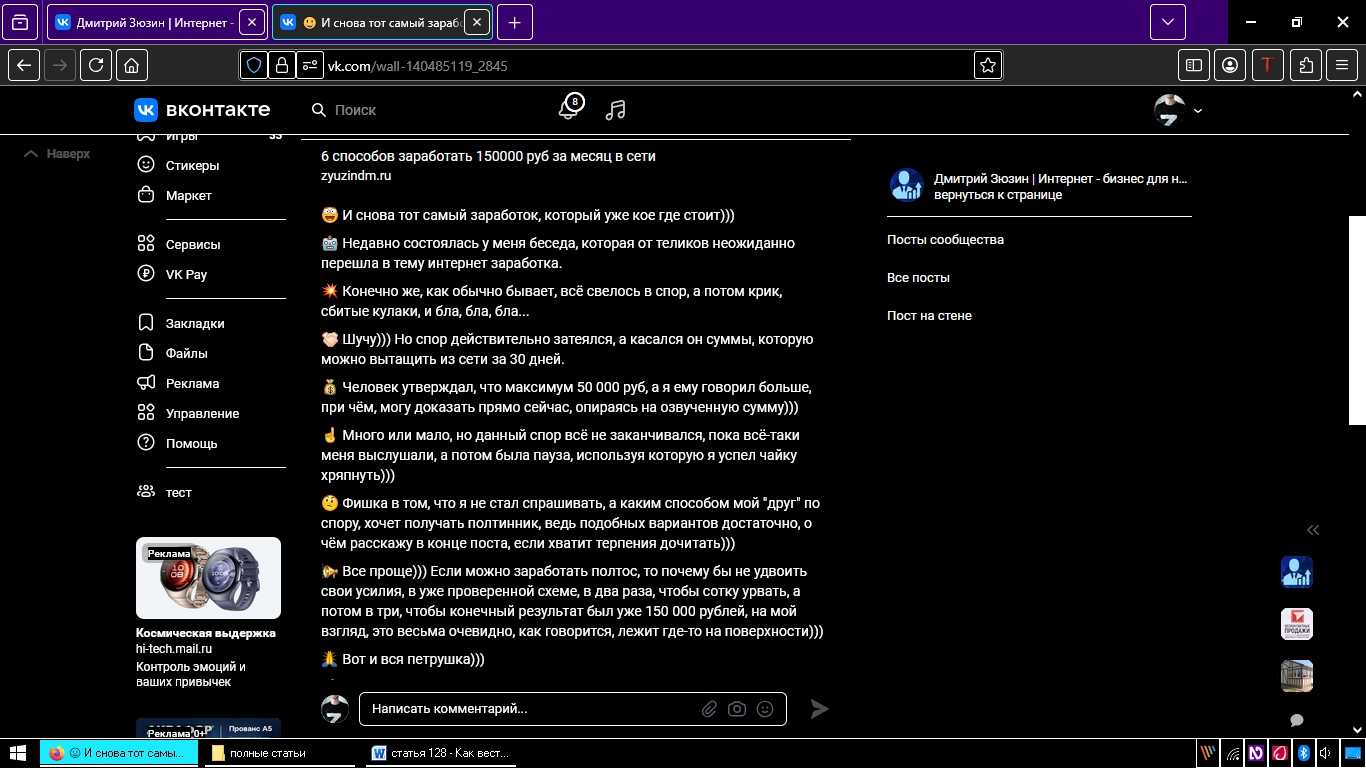
Task: Click the page vertical scrollbar thumb
Action: pyautogui.click(x=1357, y=320)
